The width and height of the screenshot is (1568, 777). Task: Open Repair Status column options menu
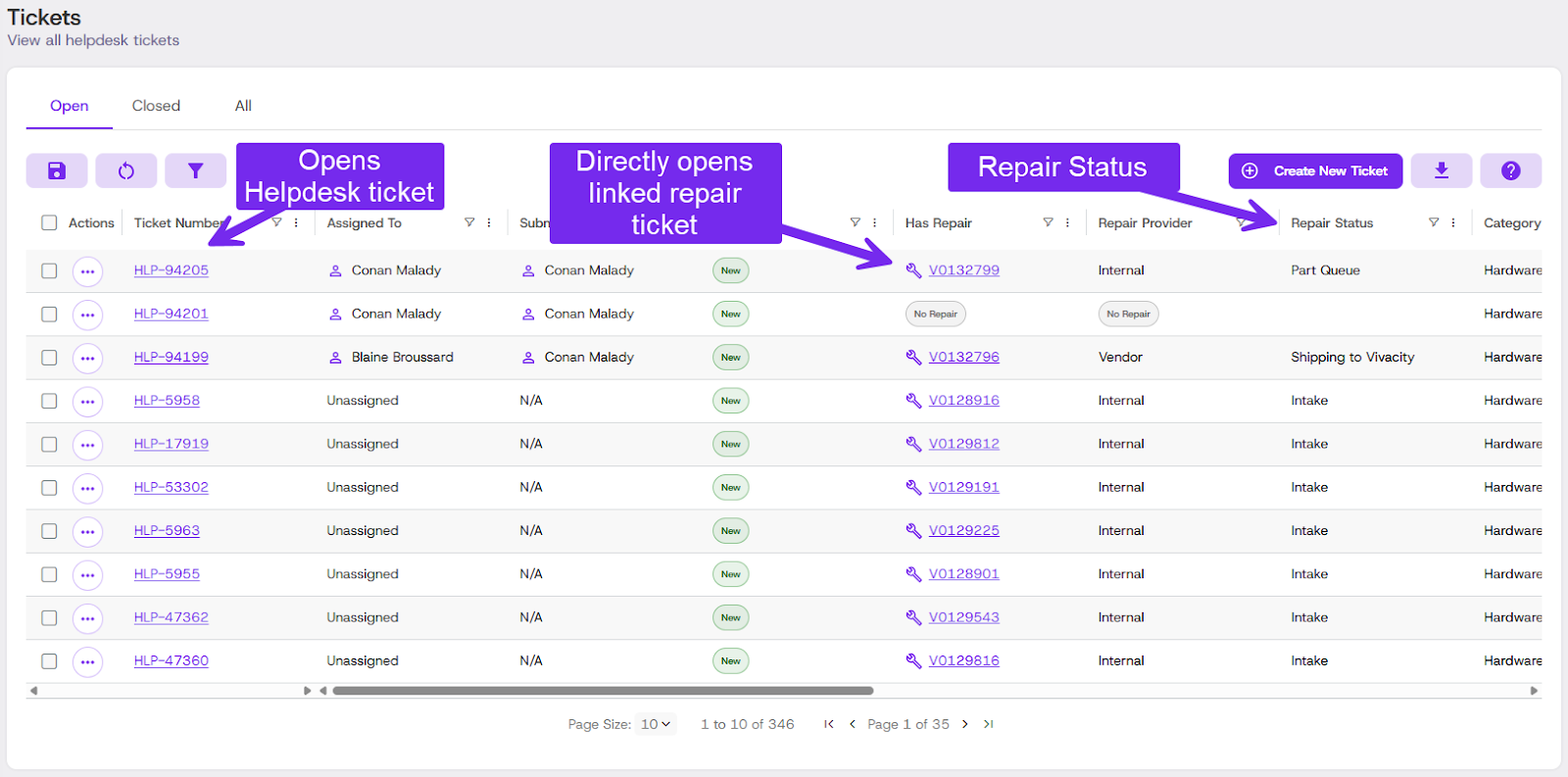(x=1453, y=222)
